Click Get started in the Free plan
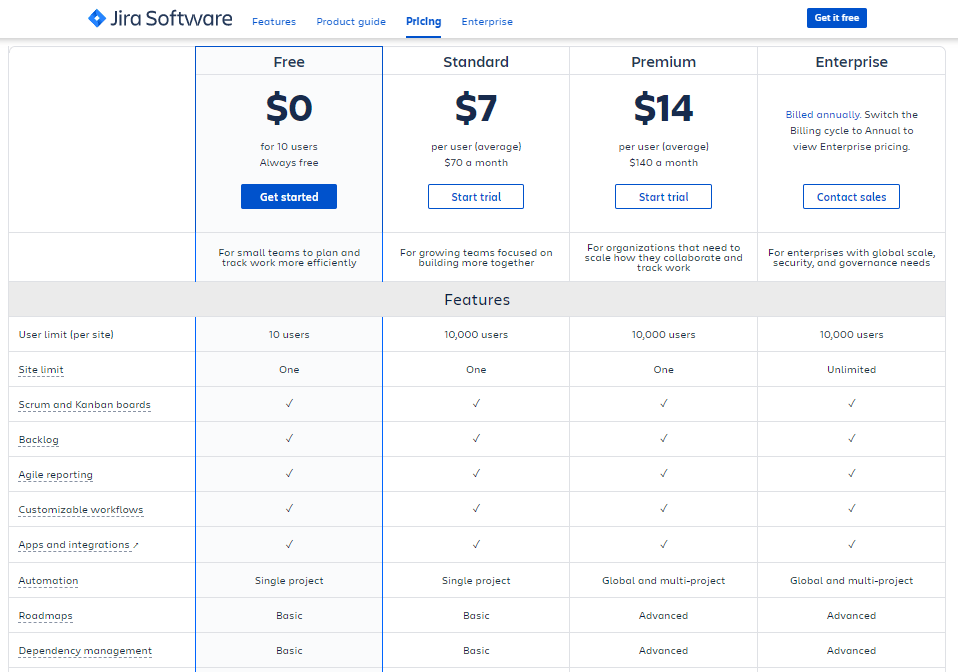 click(289, 197)
